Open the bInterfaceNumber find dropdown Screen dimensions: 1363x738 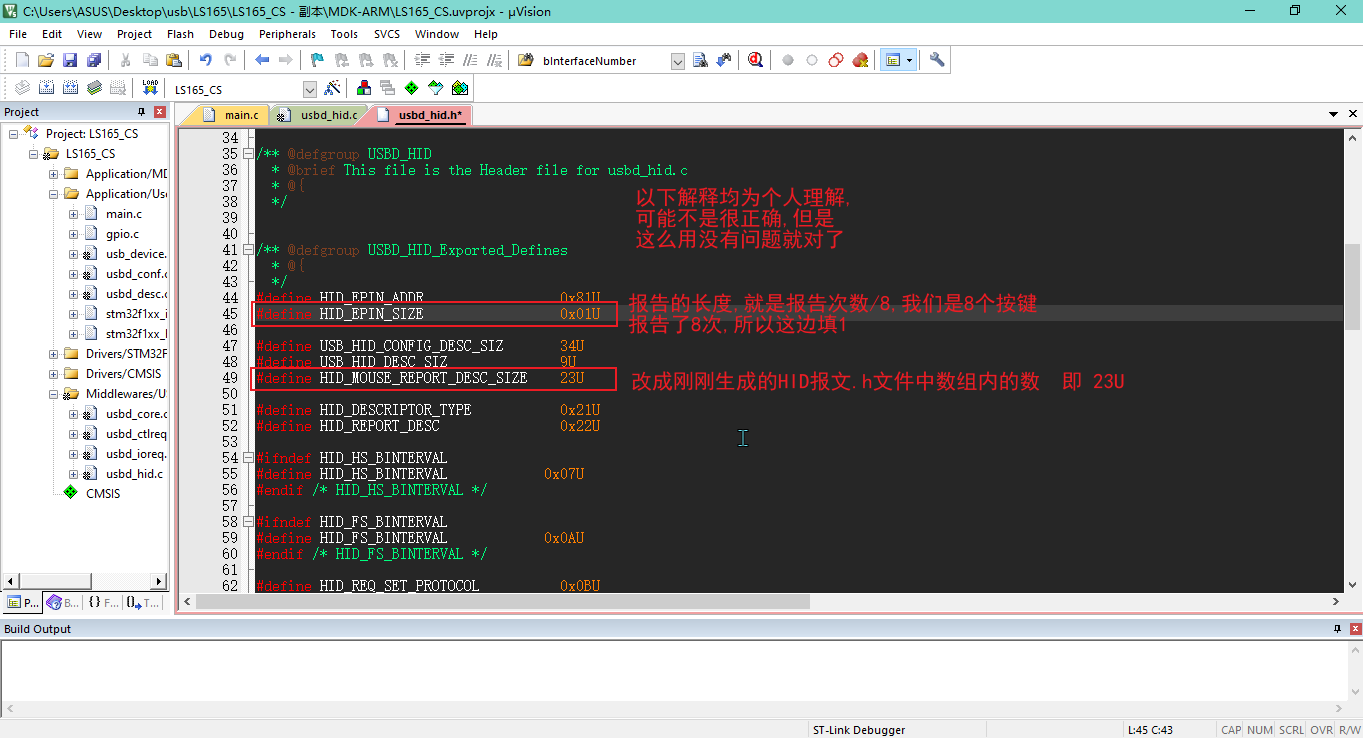[677, 61]
